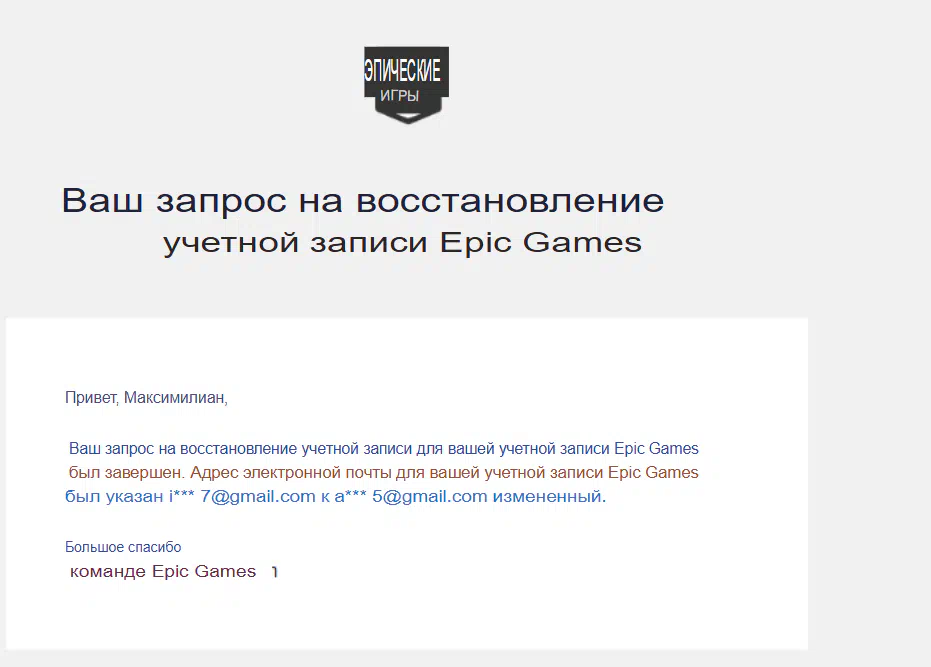Click the line starting 'Ваш запрос на восстановление учетной'
The width and height of the screenshot is (931, 667).
(384, 448)
